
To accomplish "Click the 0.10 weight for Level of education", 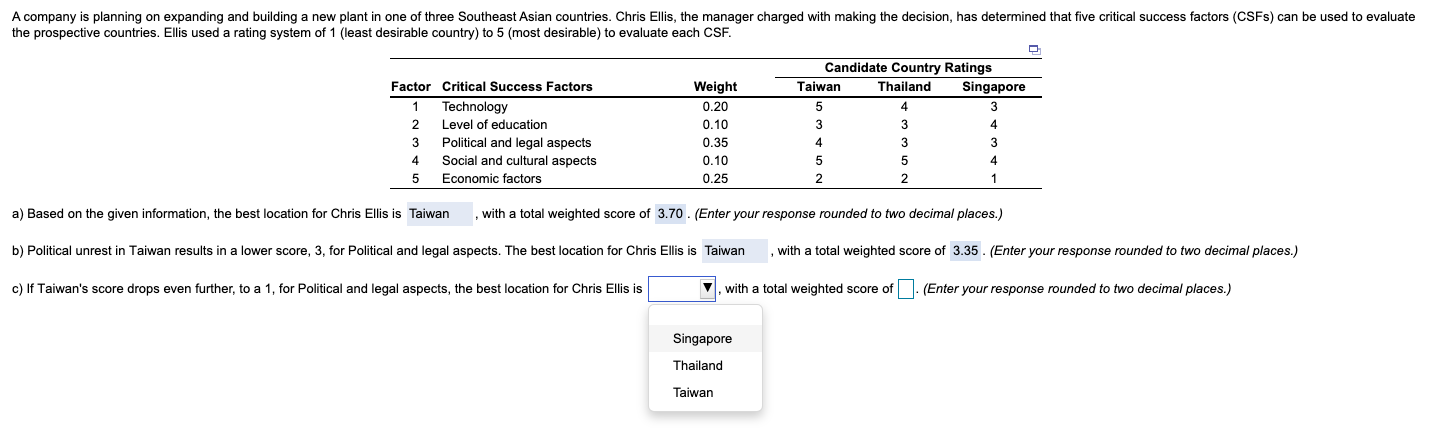I will [x=715, y=125].
